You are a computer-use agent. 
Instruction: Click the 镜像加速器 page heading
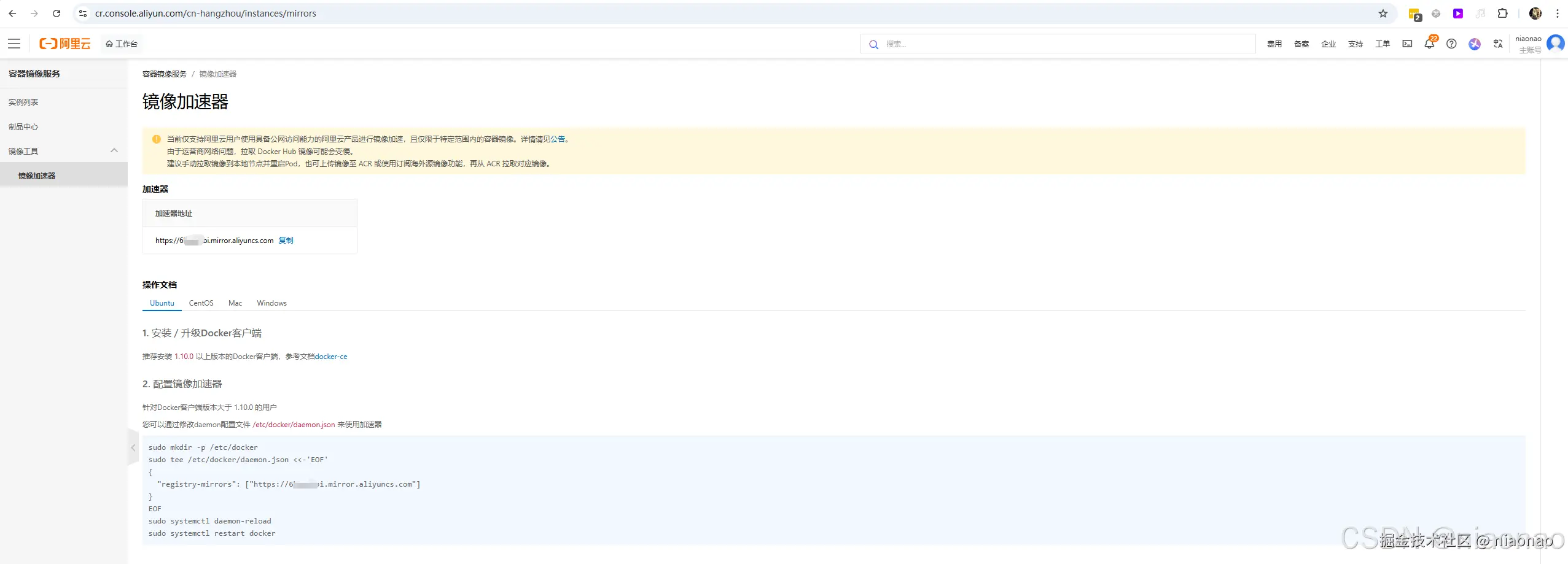[x=185, y=102]
